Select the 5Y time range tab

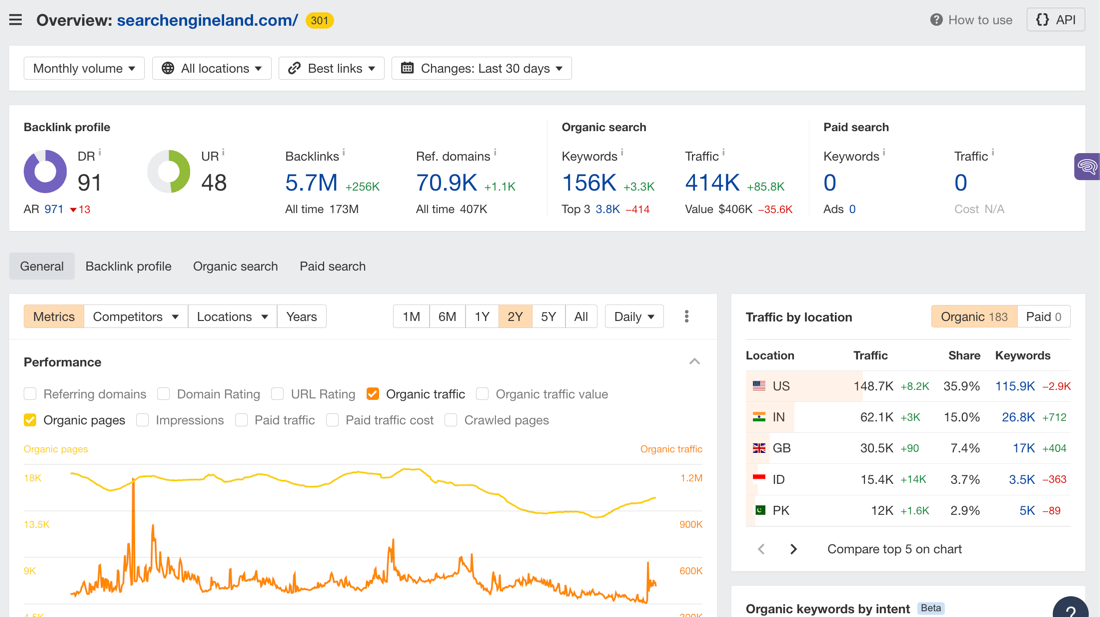click(549, 316)
